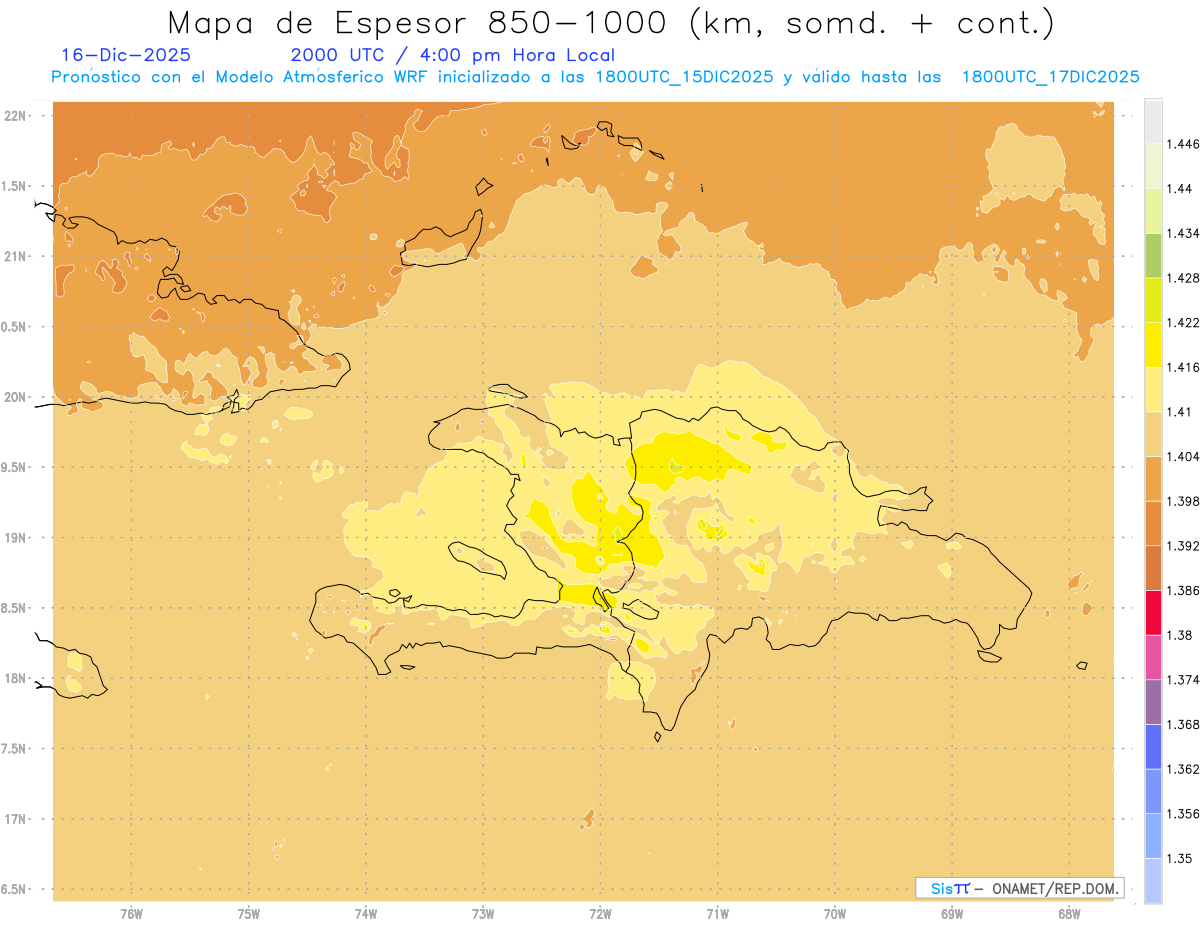Click the 19N latitude label
Viewport: 1200px width, 927px height.
coord(16,538)
